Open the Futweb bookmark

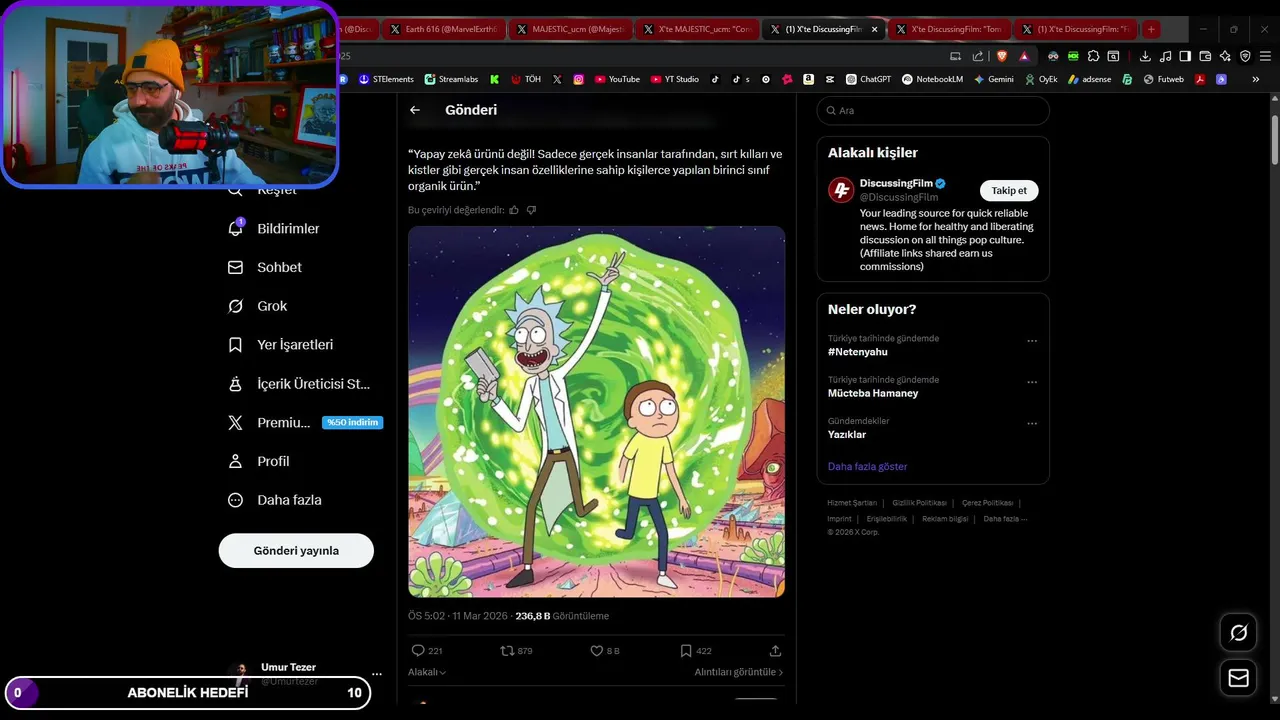[x=1164, y=79]
